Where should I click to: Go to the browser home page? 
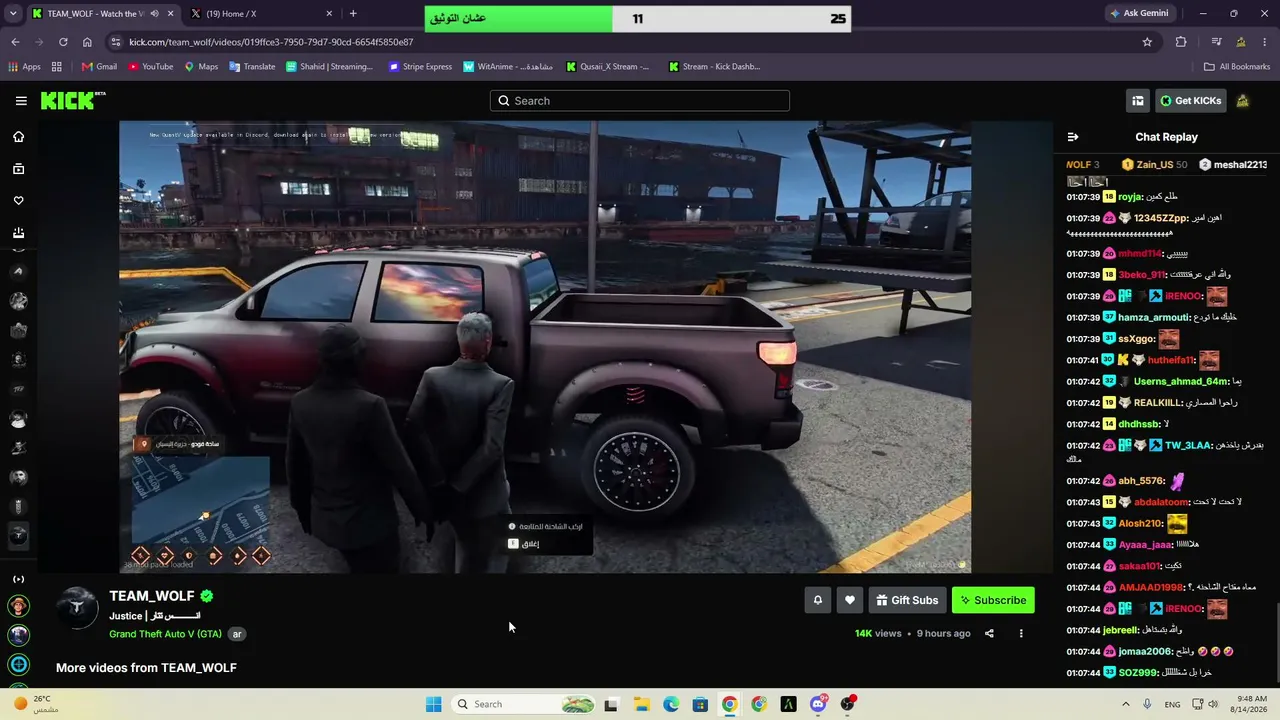pyautogui.click(x=87, y=42)
